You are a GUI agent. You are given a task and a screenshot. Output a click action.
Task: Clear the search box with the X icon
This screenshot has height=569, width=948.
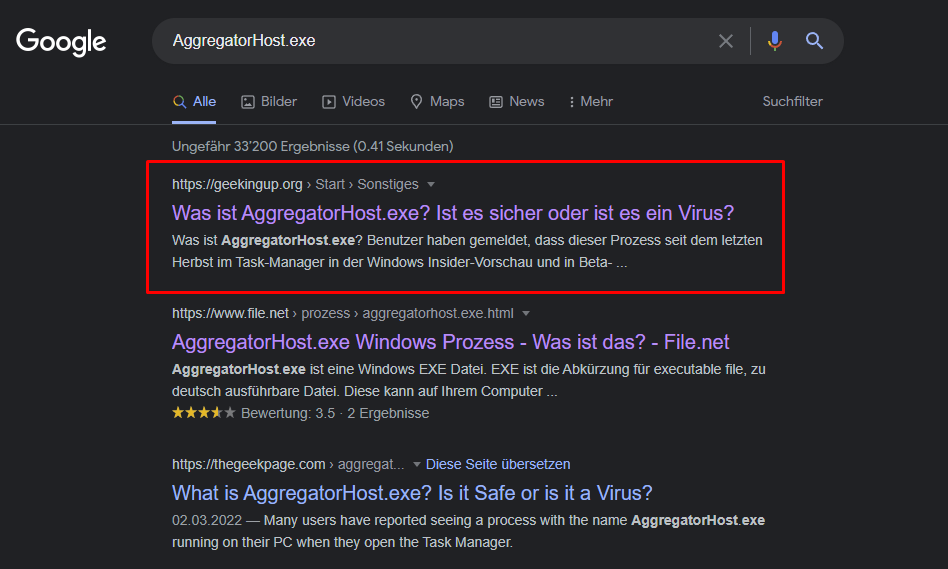(x=726, y=41)
